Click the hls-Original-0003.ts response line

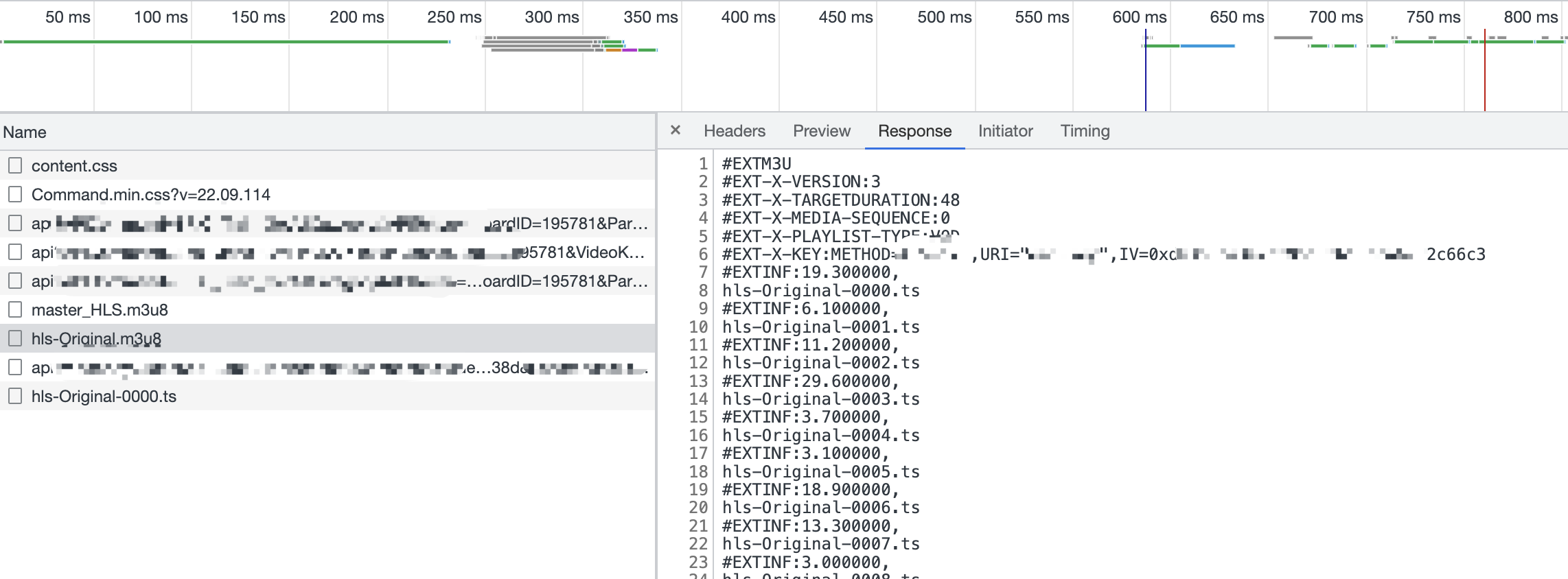coord(821,399)
